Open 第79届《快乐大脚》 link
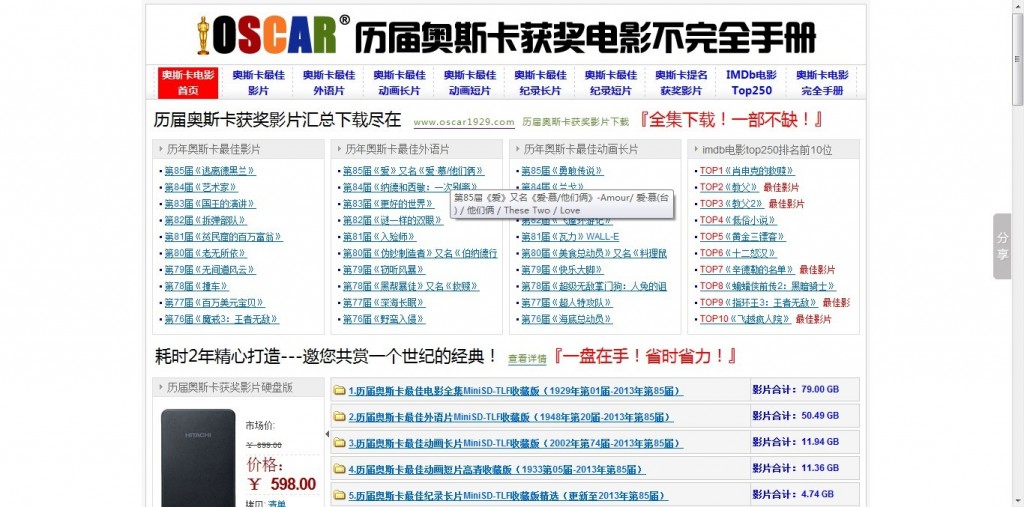1024x507 pixels. pyautogui.click(x=562, y=270)
